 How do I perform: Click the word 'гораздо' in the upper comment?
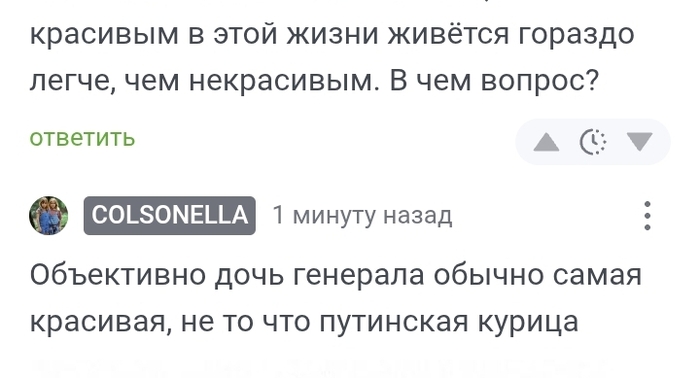(x=576, y=35)
